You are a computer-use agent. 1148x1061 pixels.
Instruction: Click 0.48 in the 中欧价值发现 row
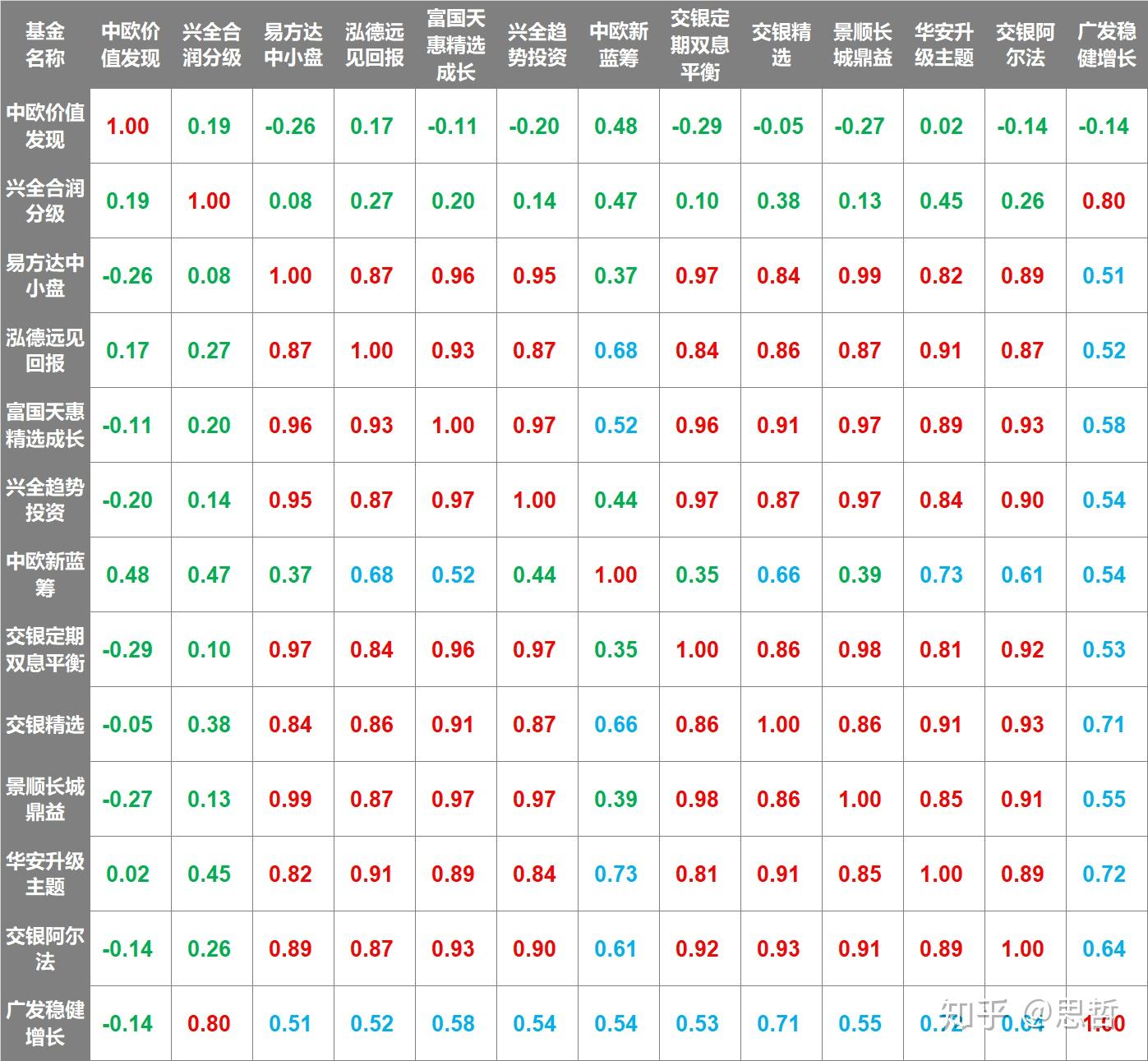click(x=615, y=127)
